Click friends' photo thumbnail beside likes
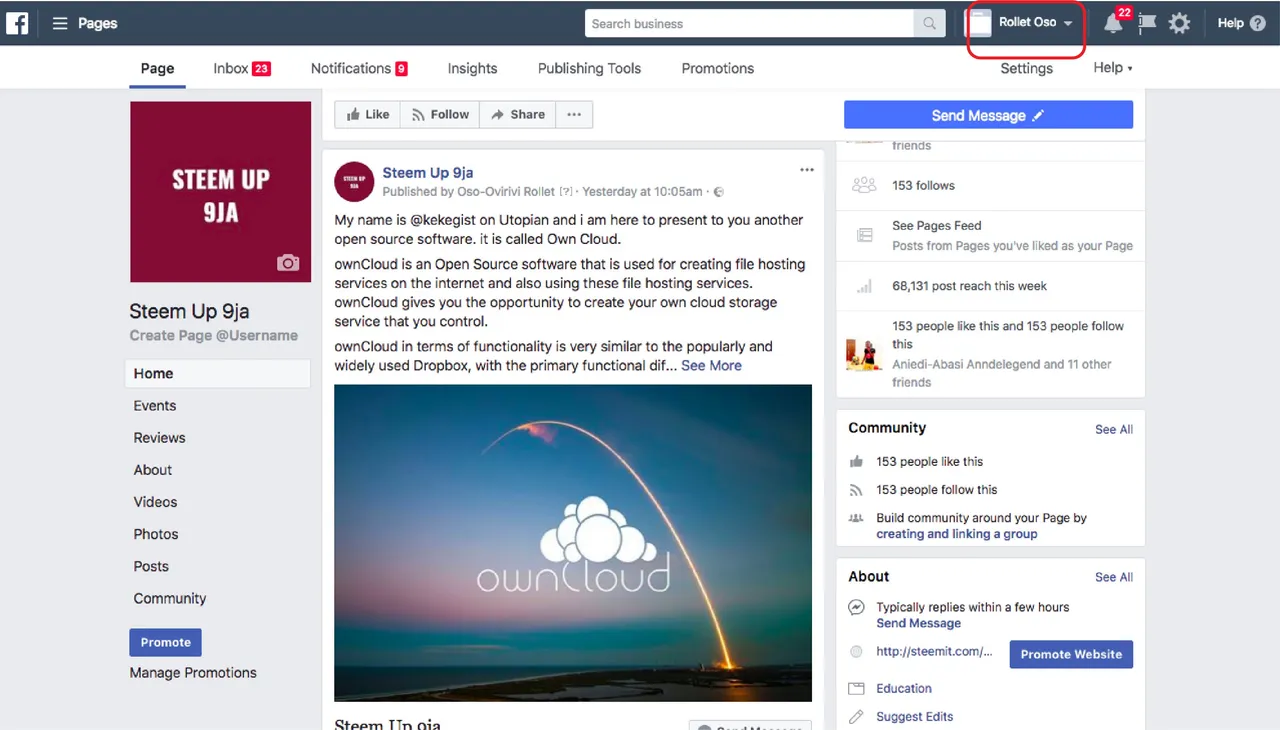Image resolution: width=1280 pixels, height=730 pixels. coord(864,354)
